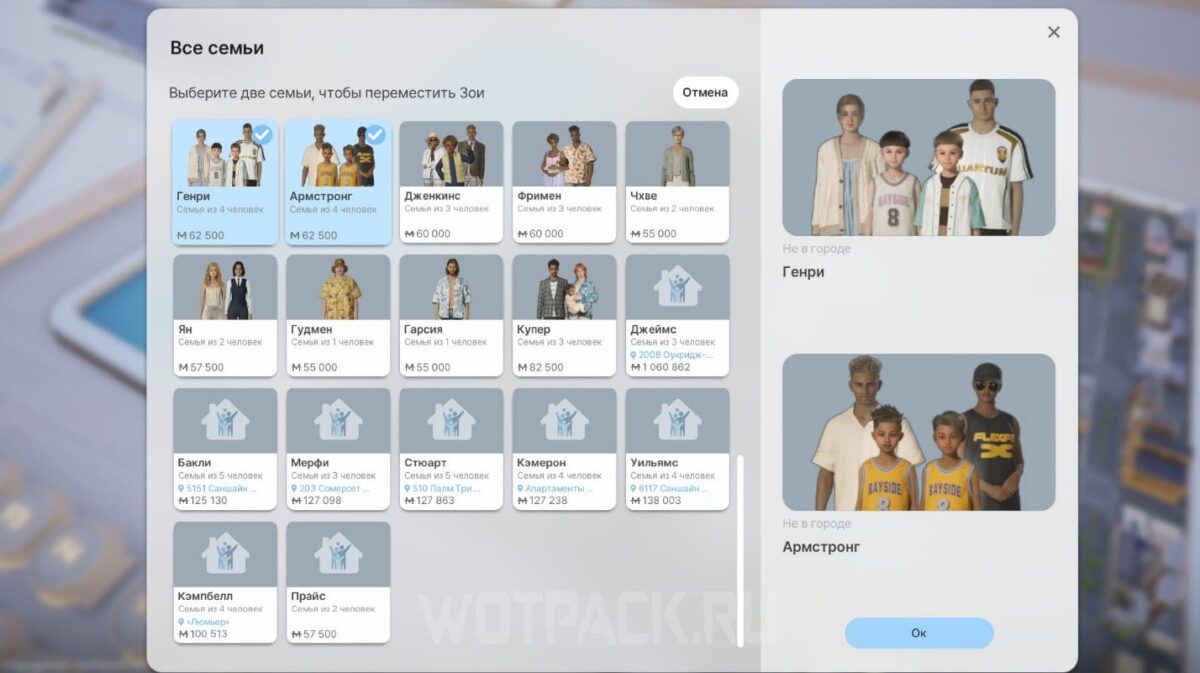Click the Отмена button
1200x673 pixels.
click(705, 92)
